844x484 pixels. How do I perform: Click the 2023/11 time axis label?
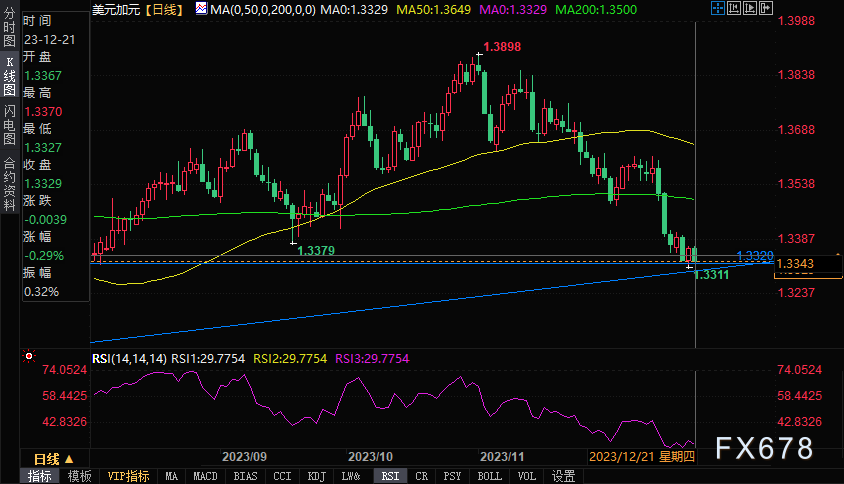(502, 457)
